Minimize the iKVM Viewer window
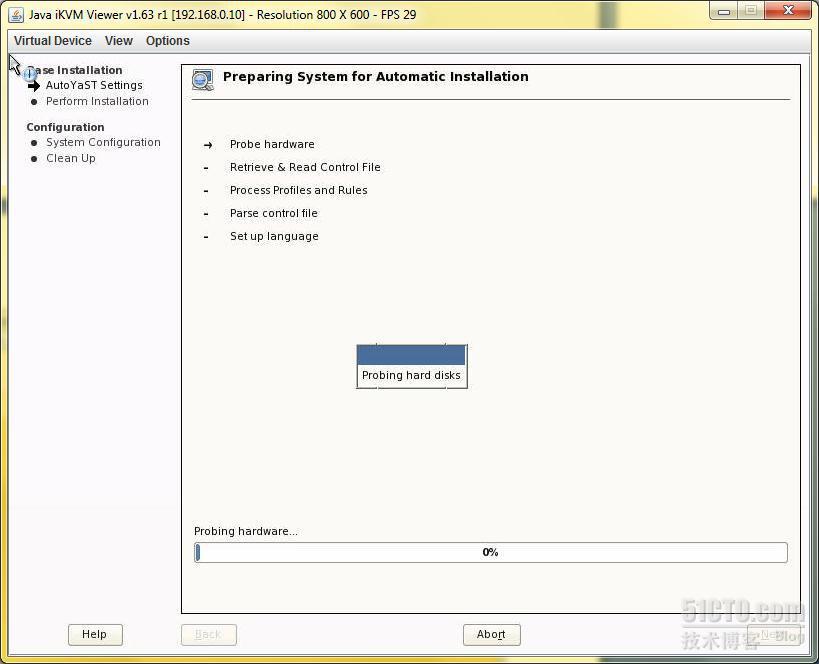The image size is (819, 664). [x=724, y=11]
